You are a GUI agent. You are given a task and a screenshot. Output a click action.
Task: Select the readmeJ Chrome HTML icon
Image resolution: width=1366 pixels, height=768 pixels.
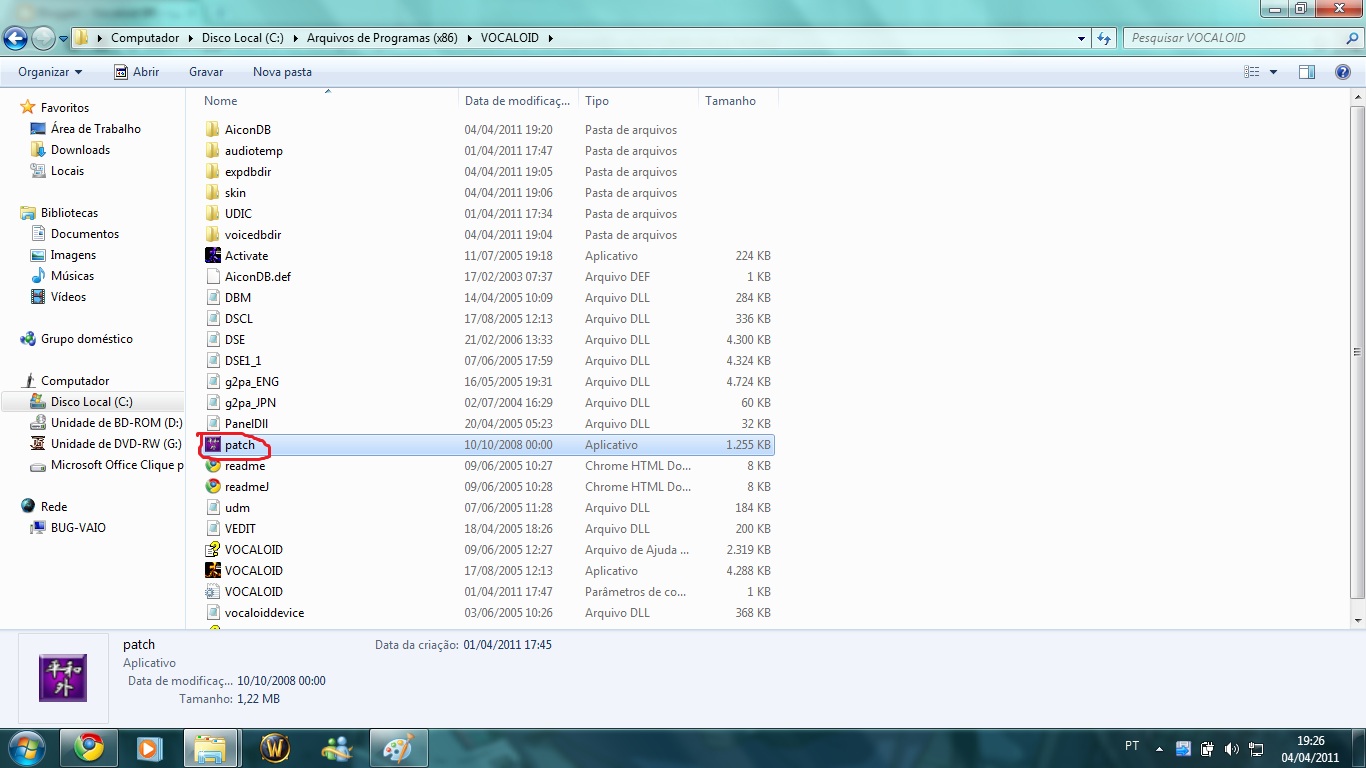[212, 487]
